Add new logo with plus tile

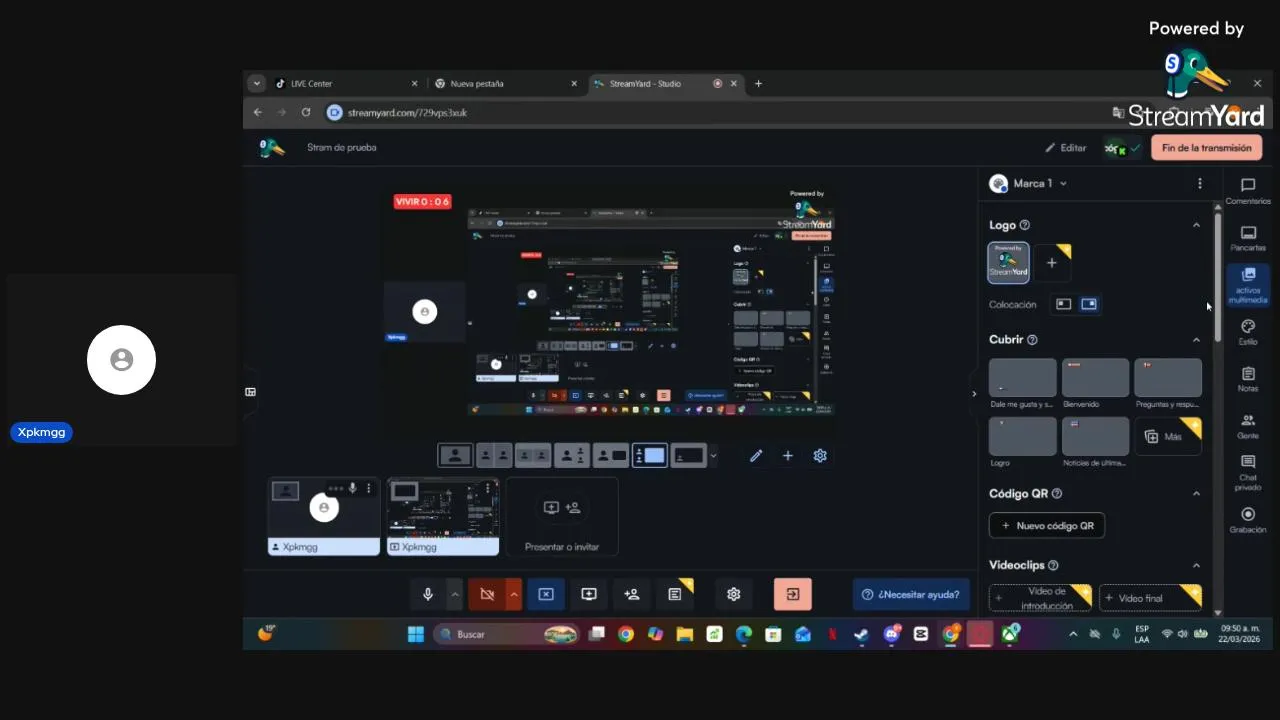[1052, 263]
